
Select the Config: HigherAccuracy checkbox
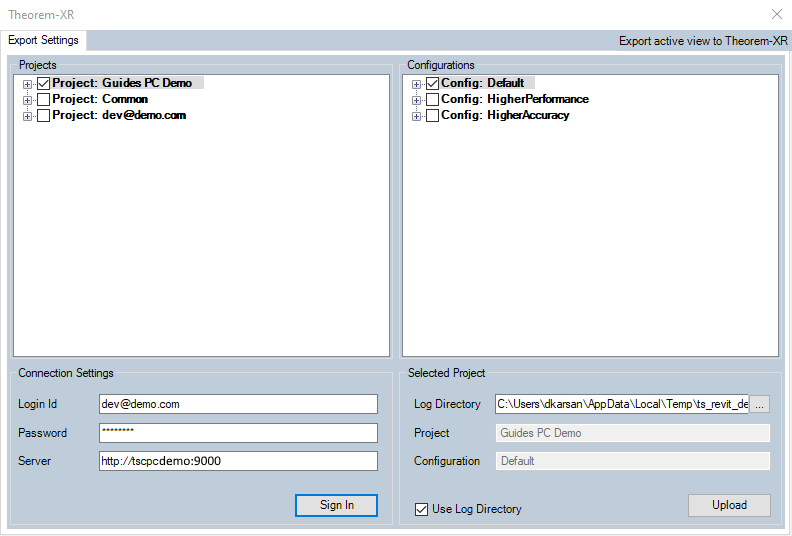tap(432, 116)
